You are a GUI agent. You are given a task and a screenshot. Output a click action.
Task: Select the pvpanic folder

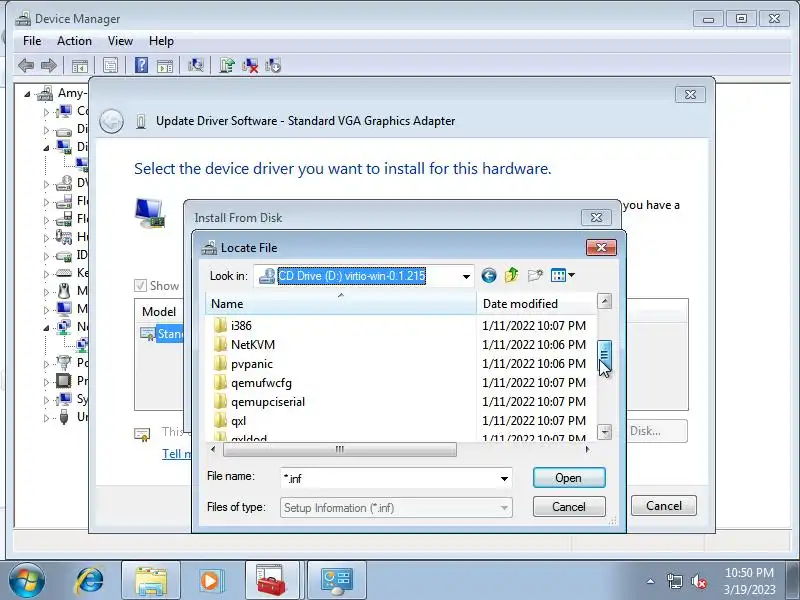tap(252, 364)
